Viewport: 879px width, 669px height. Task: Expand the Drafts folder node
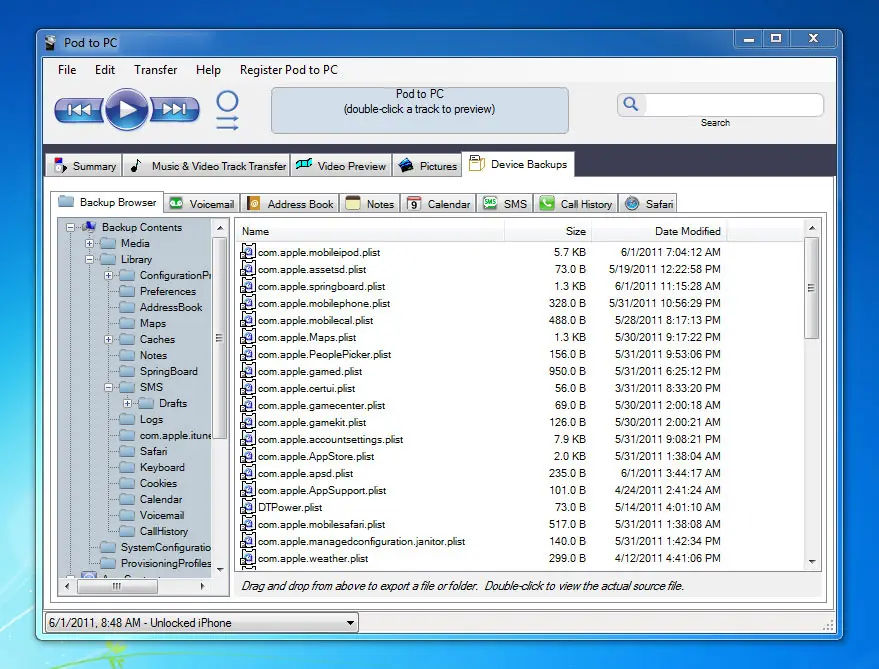tap(127, 403)
